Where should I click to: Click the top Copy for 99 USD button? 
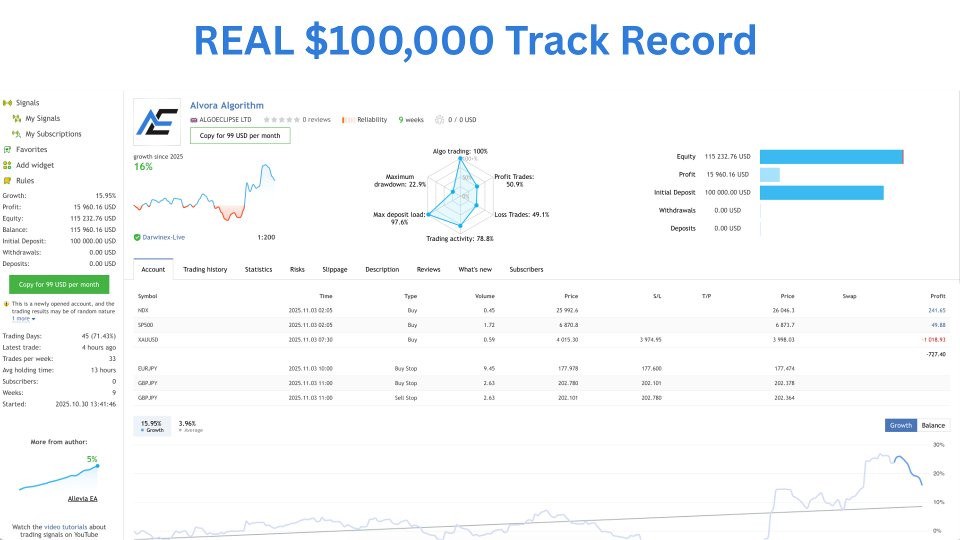(x=240, y=135)
